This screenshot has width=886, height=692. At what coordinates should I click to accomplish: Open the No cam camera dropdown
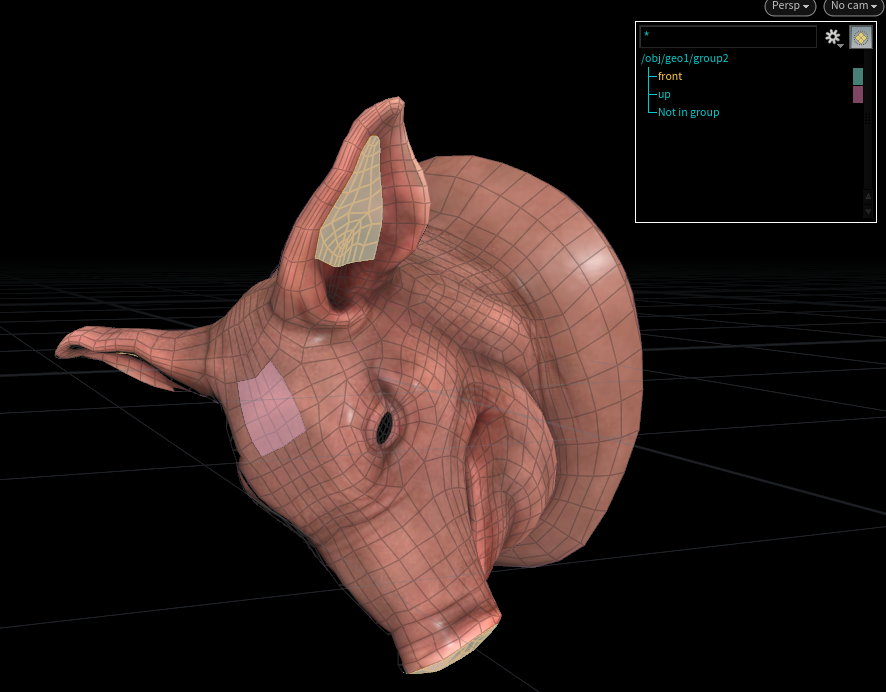(853, 7)
